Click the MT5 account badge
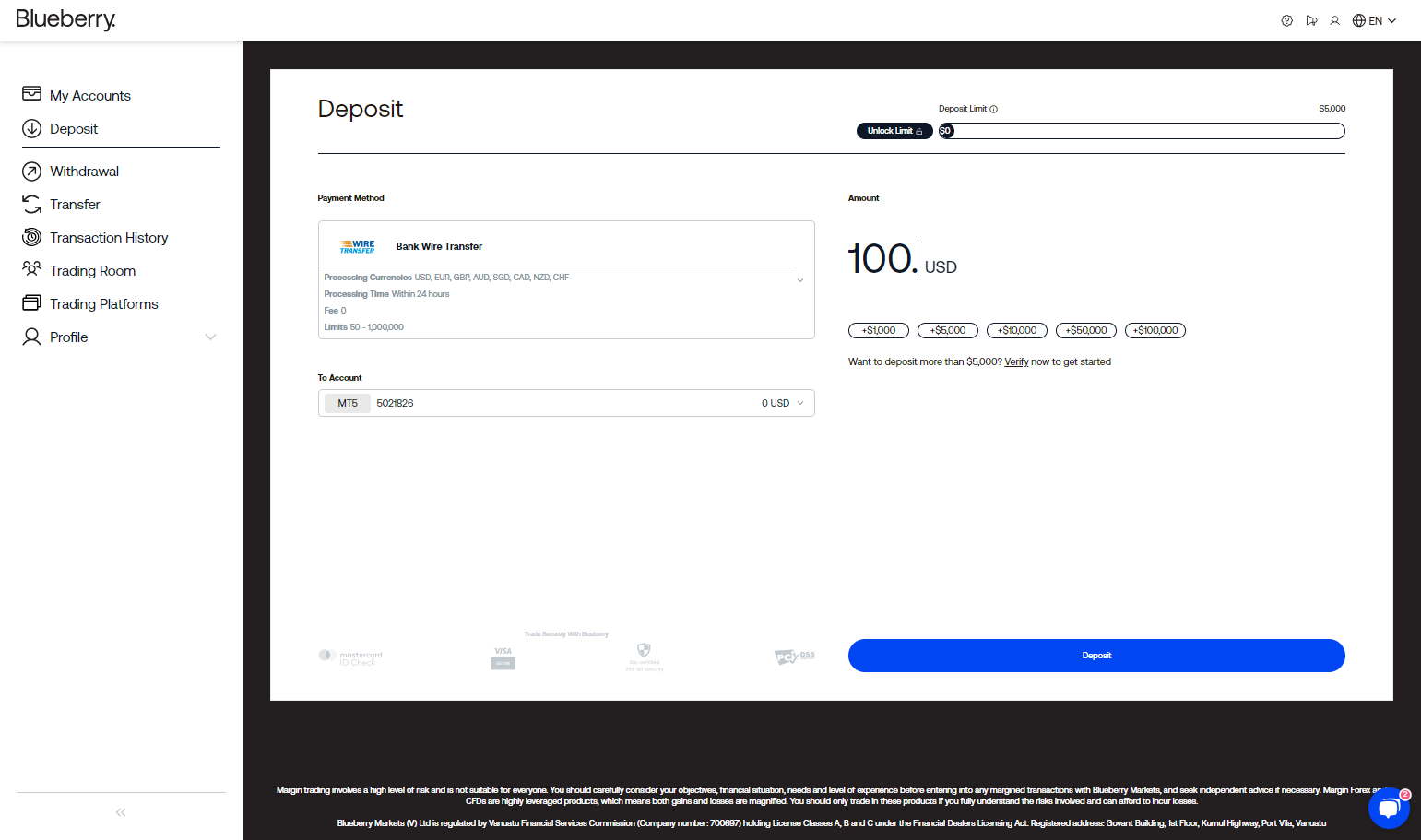 pos(348,403)
